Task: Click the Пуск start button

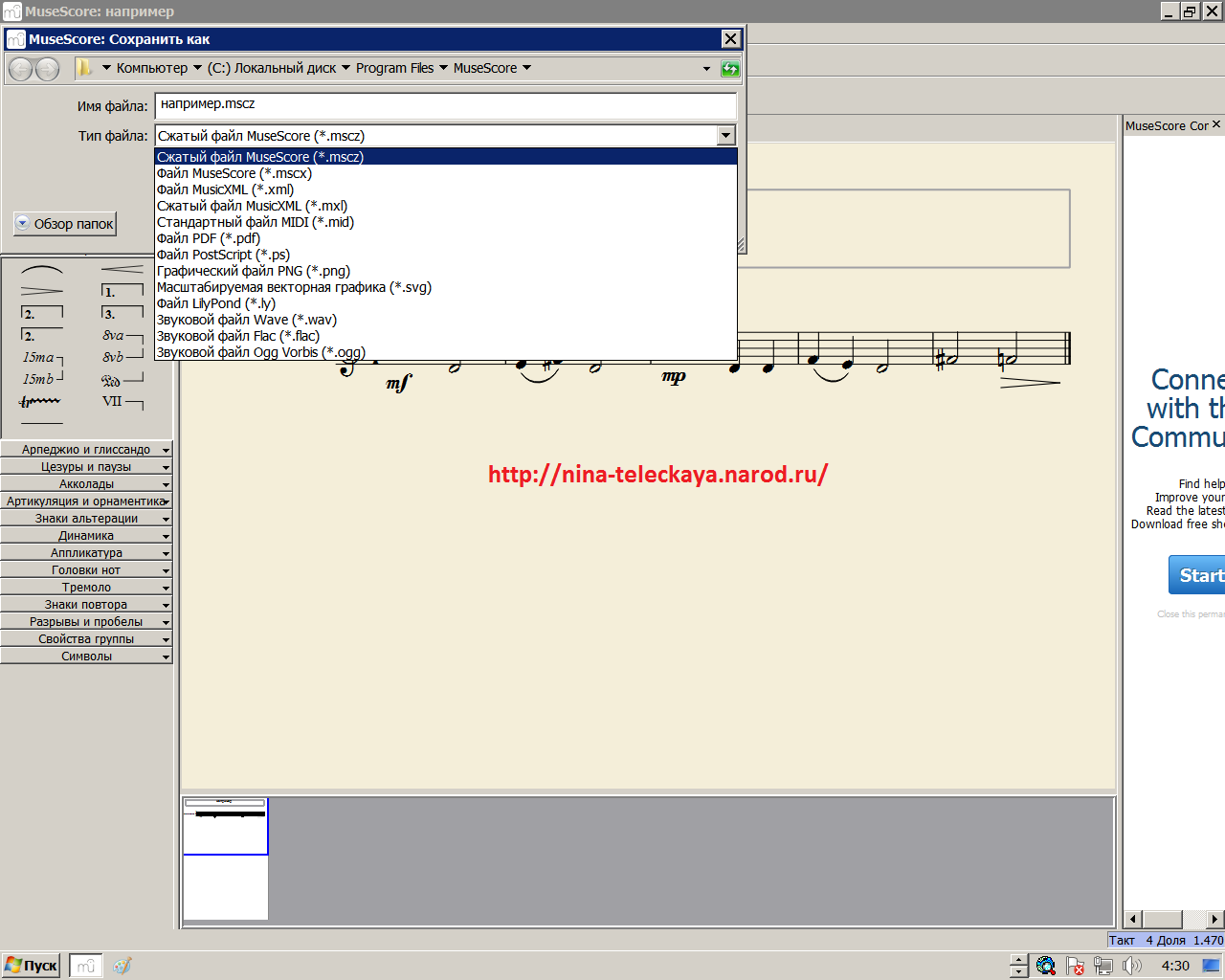Action: tap(32, 966)
